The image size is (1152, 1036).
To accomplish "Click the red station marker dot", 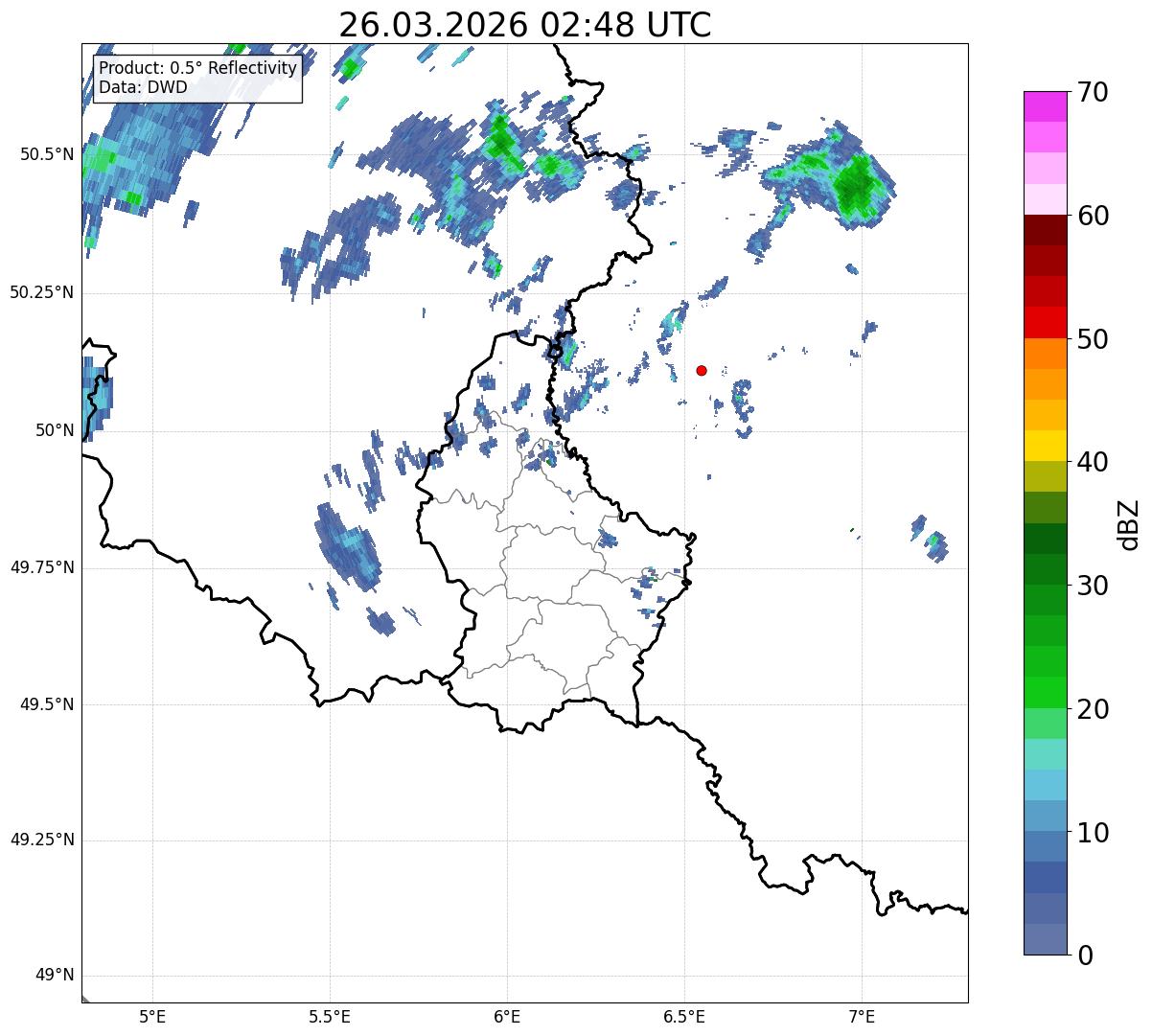I will [702, 370].
